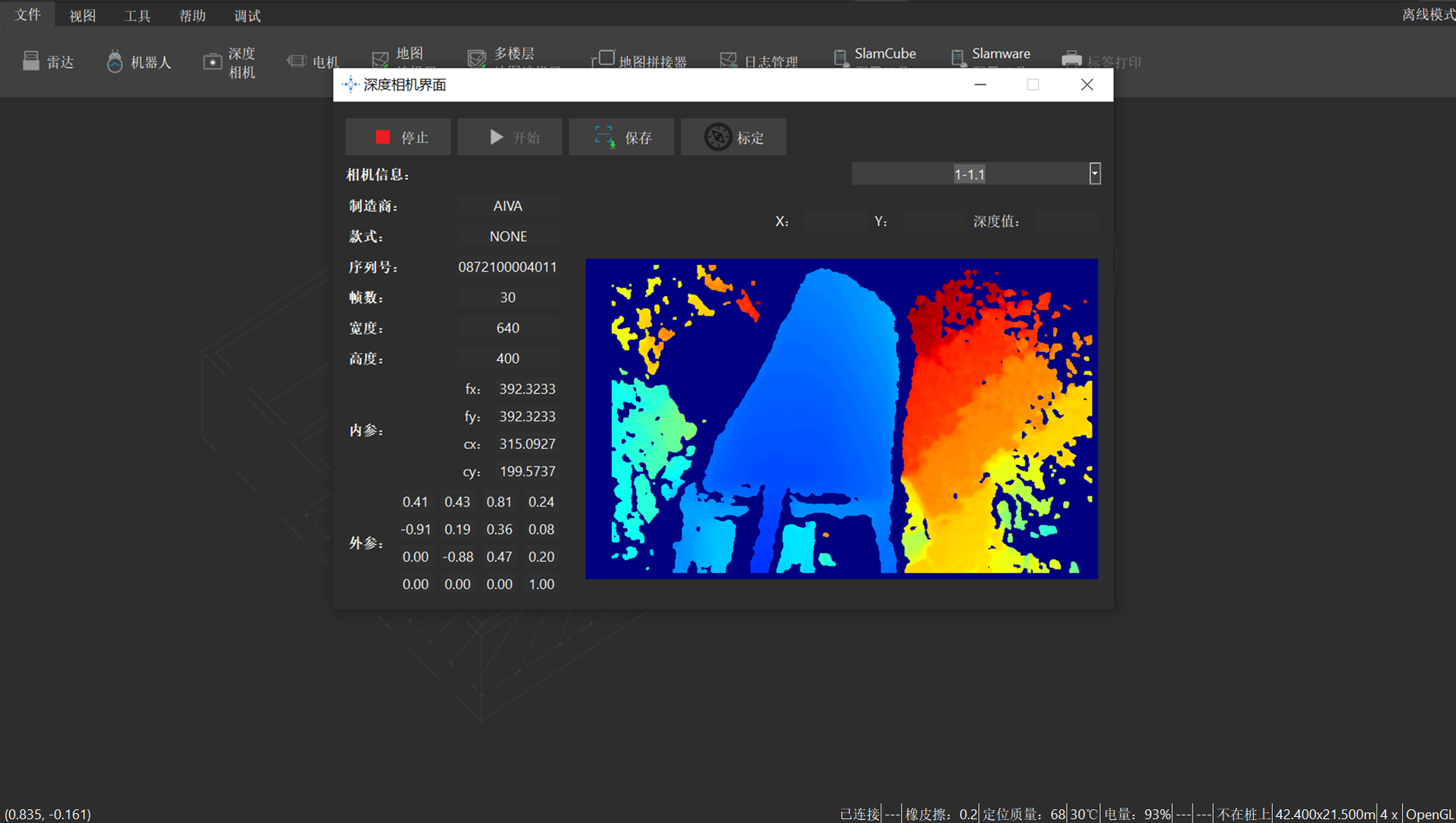
Task: Expand the 1-1.1 camera selection dropdown
Action: pyautogui.click(x=1094, y=173)
